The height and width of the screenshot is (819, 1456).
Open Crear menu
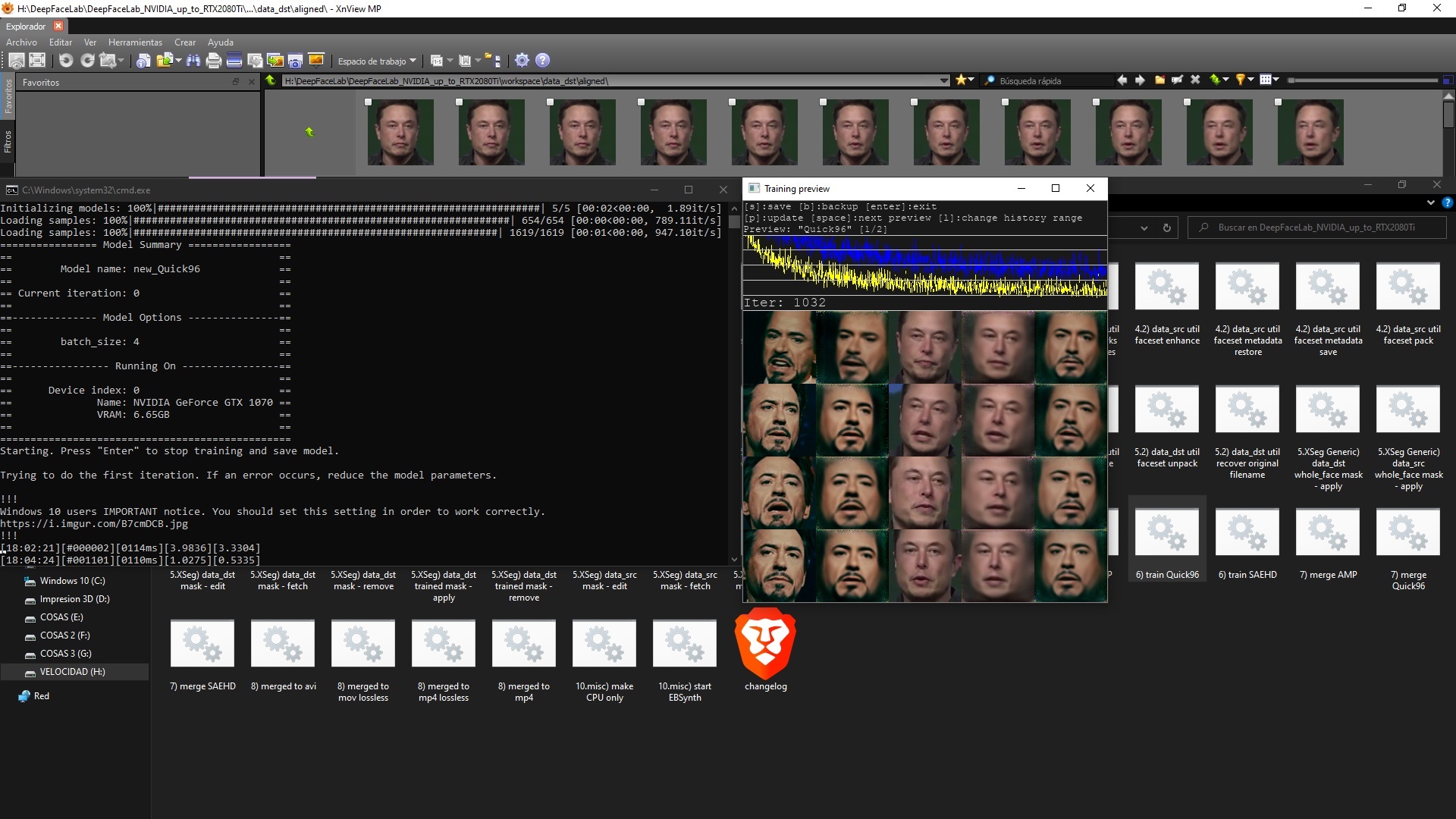tap(185, 42)
